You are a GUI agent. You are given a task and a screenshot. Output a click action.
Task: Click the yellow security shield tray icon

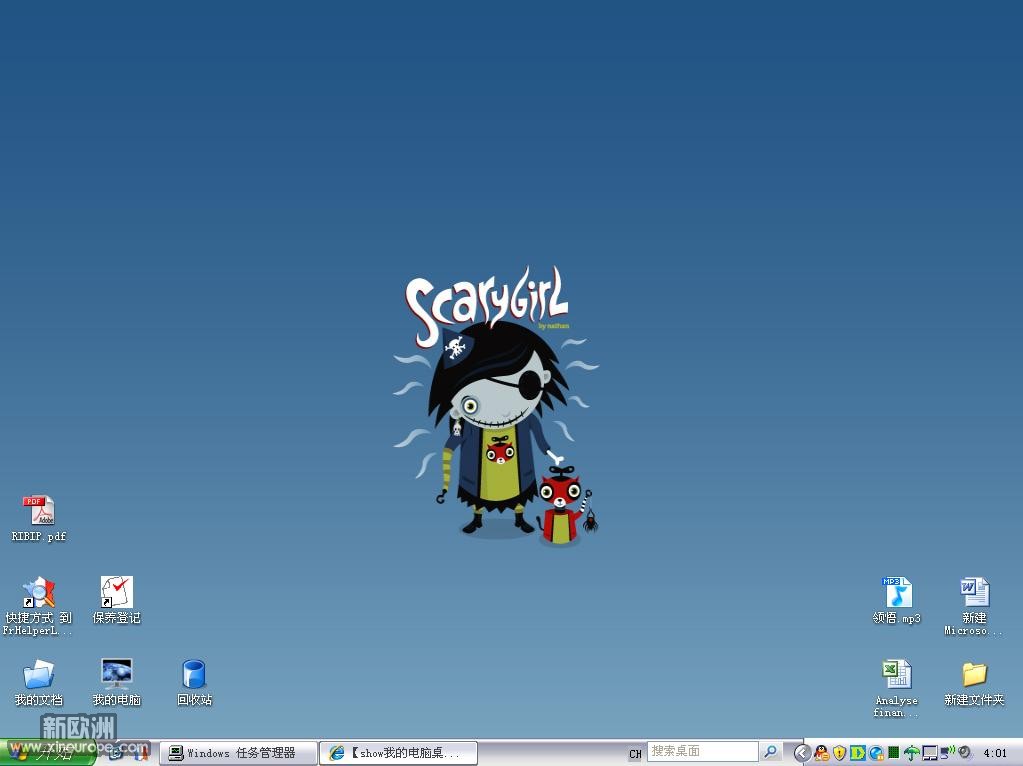click(840, 753)
